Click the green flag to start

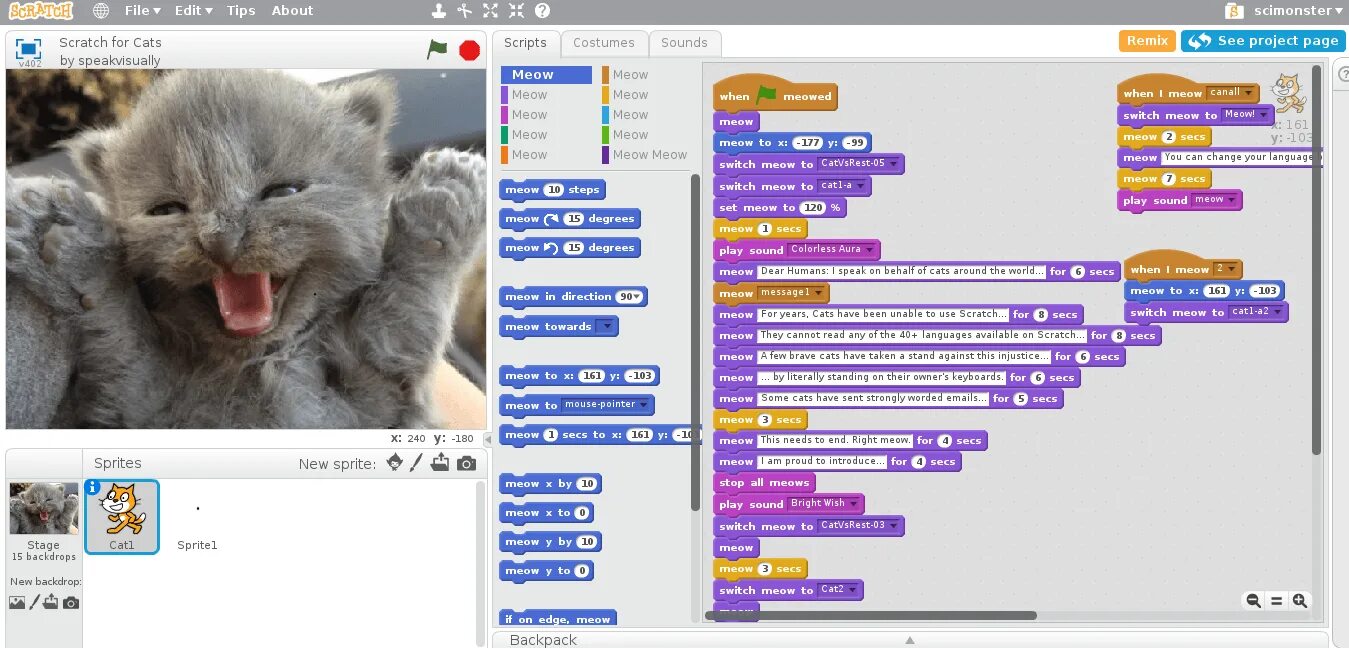pos(437,49)
